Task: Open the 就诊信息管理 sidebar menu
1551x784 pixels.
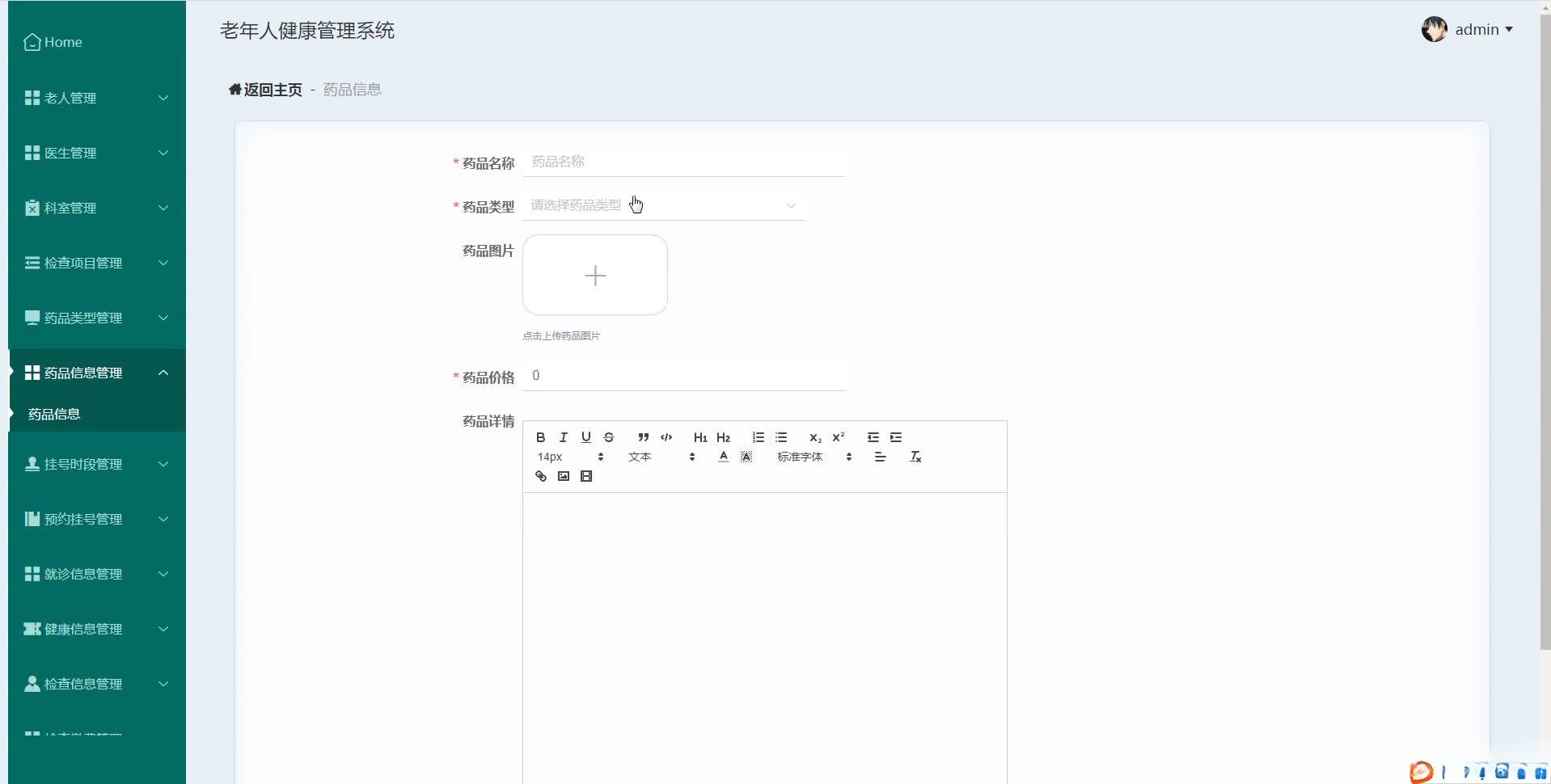Action: tap(97, 574)
